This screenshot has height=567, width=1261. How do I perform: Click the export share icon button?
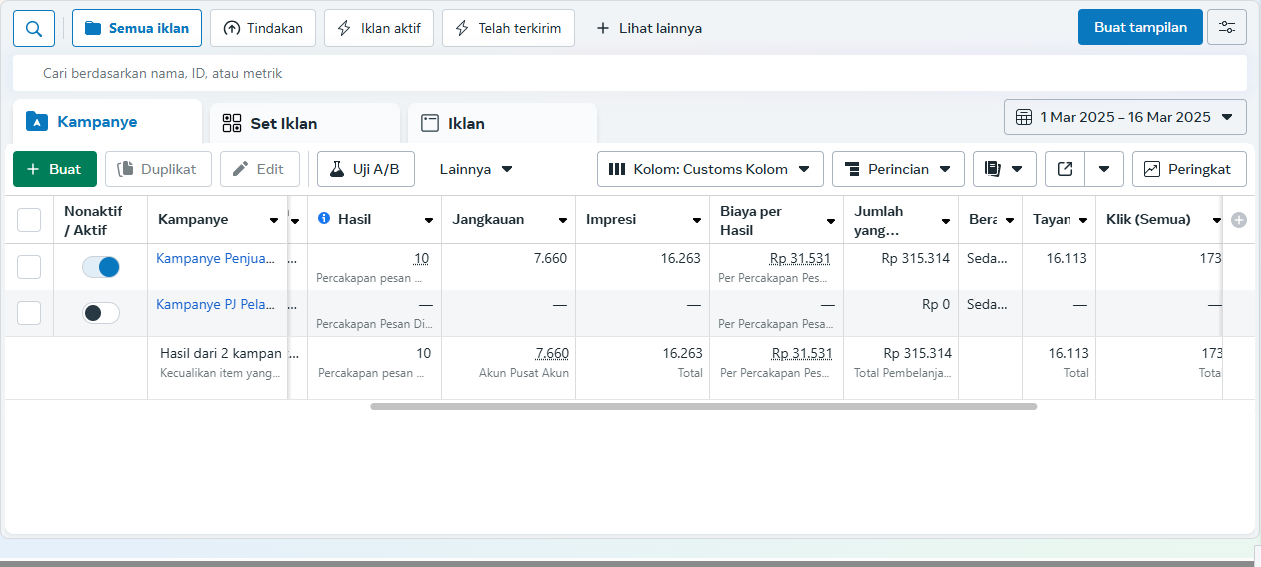tap(1065, 169)
